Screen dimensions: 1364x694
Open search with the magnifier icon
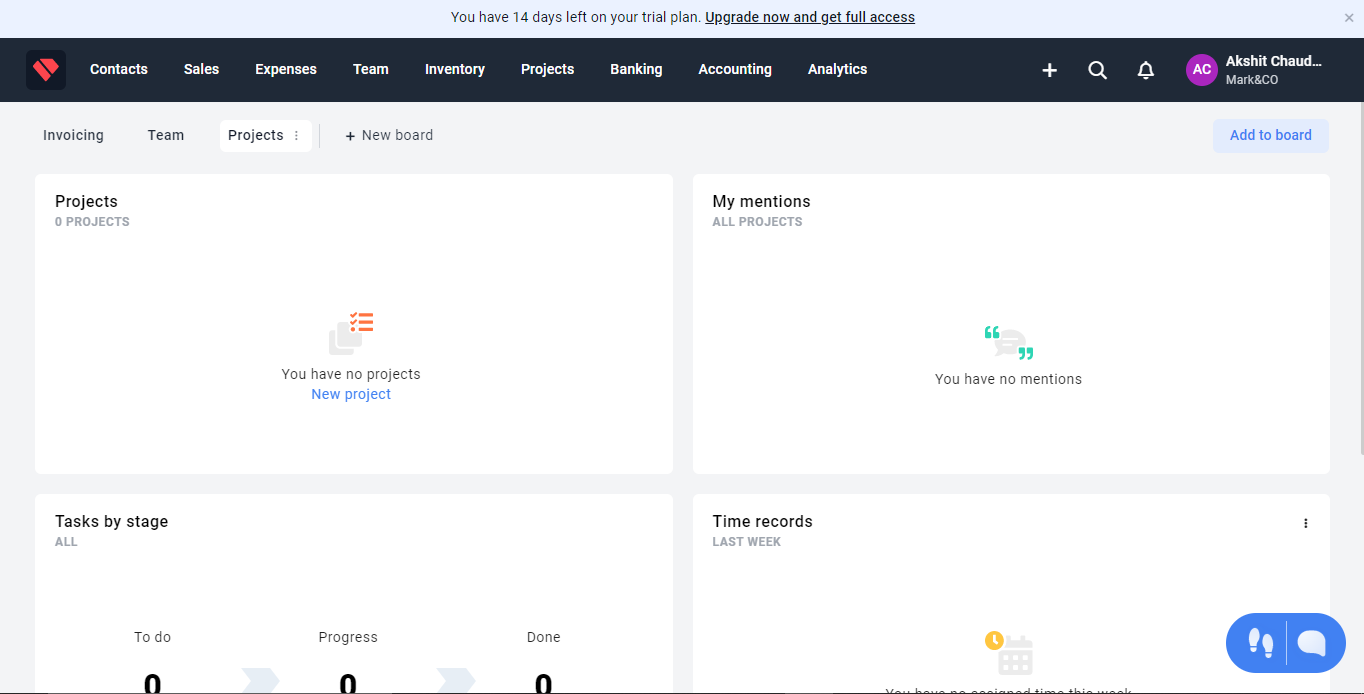pos(1097,70)
